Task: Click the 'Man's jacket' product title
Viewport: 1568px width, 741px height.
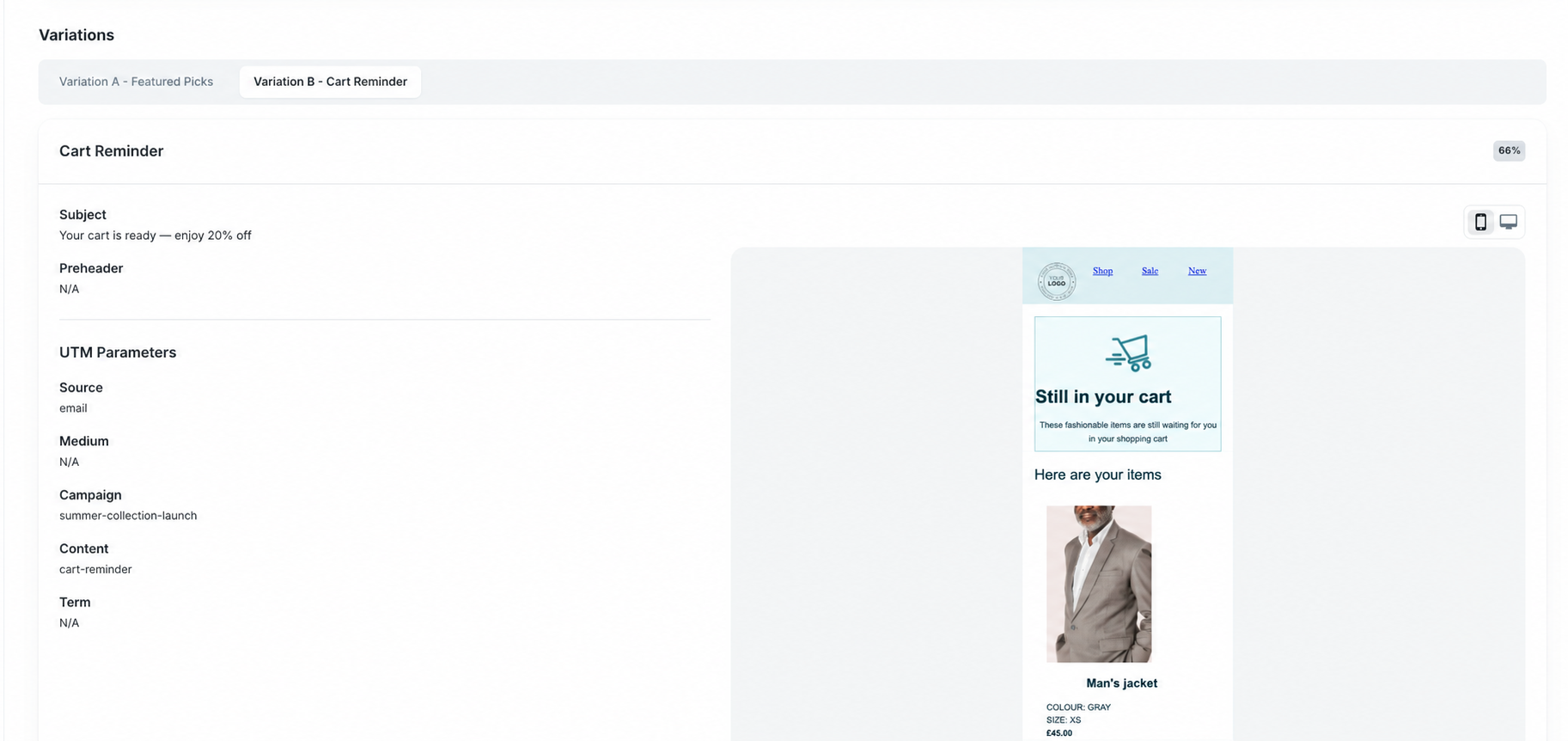Action: point(1121,683)
